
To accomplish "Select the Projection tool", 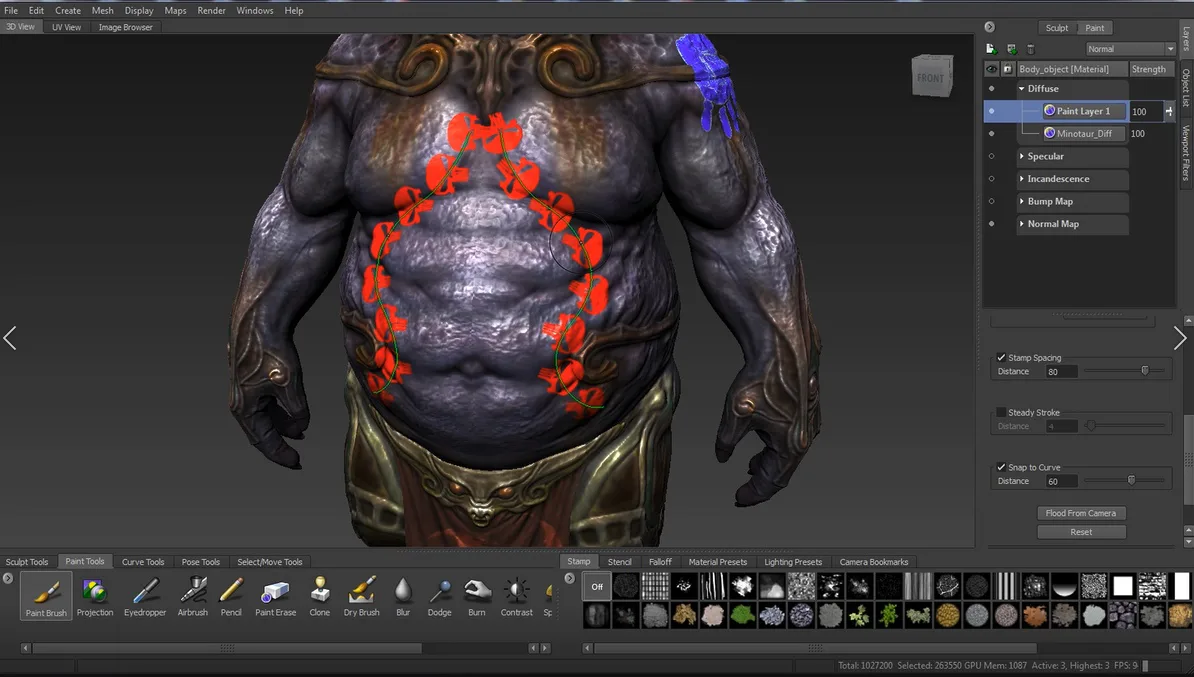I will click(x=94, y=596).
